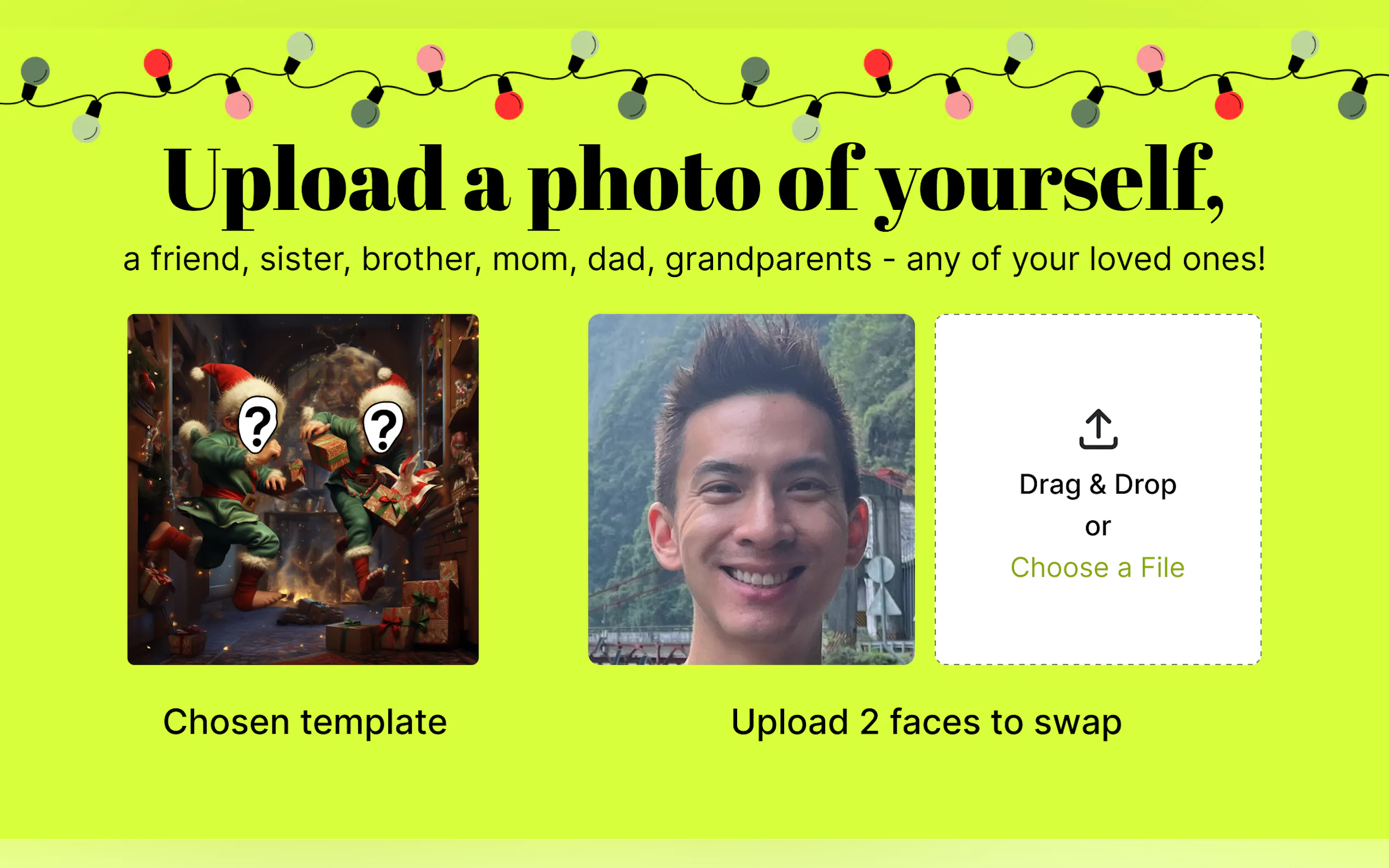The width and height of the screenshot is (1389, 868).
Task: Click the Upload 2 faces to swap caption
Action: 926,722
